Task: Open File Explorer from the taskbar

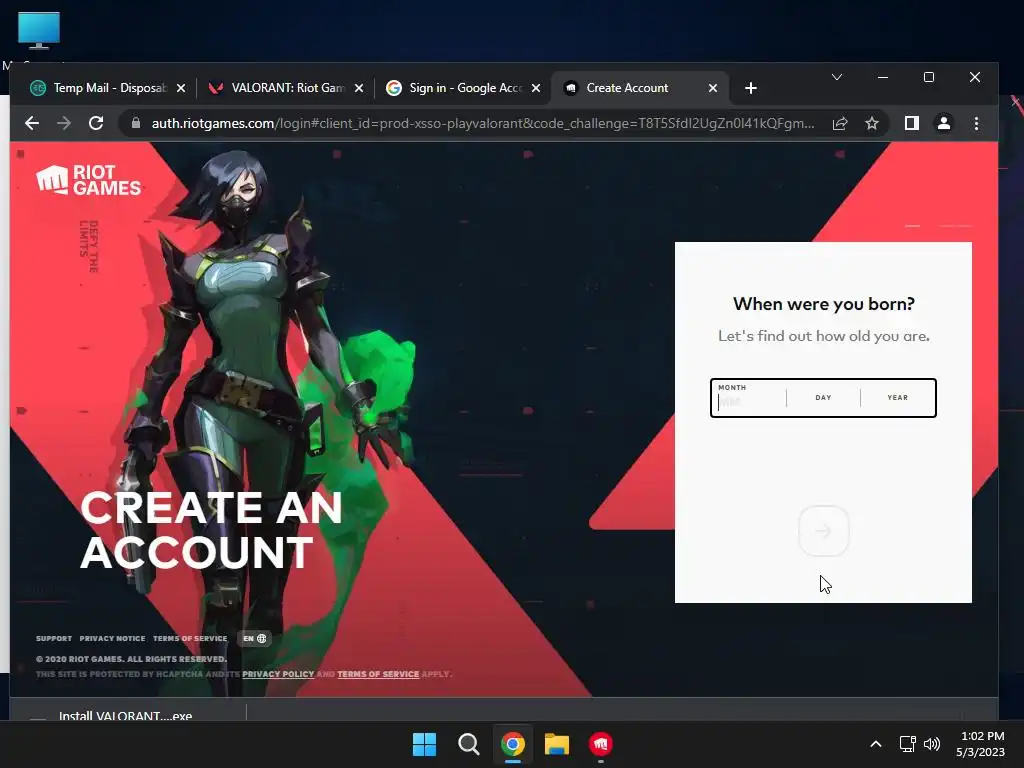Action: [x=557, y=744]
